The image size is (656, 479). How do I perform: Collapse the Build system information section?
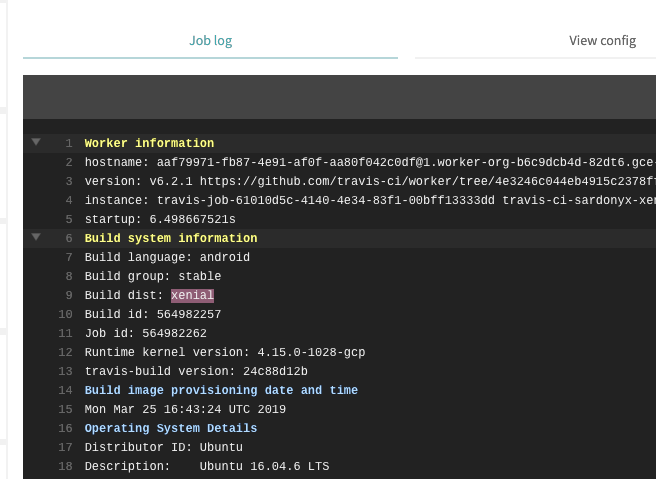(36, 237)
